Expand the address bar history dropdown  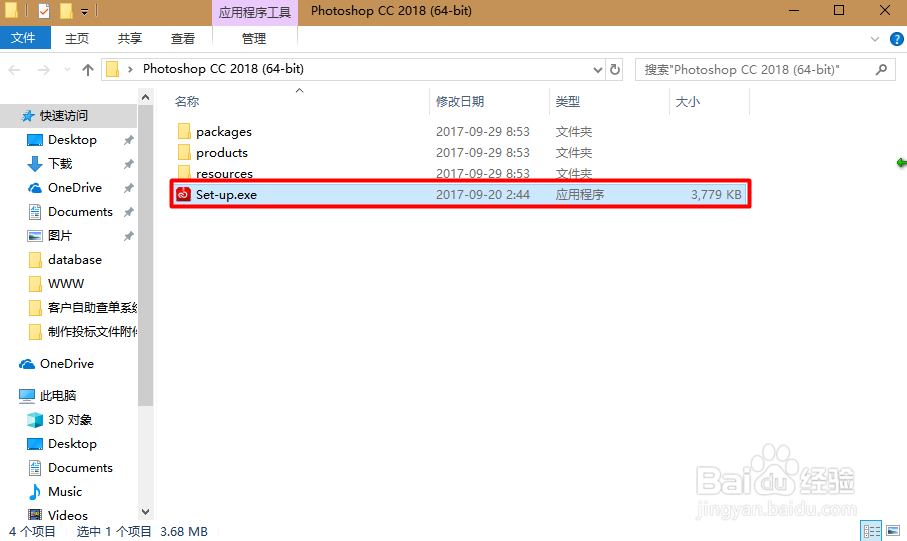pos(598,70)
